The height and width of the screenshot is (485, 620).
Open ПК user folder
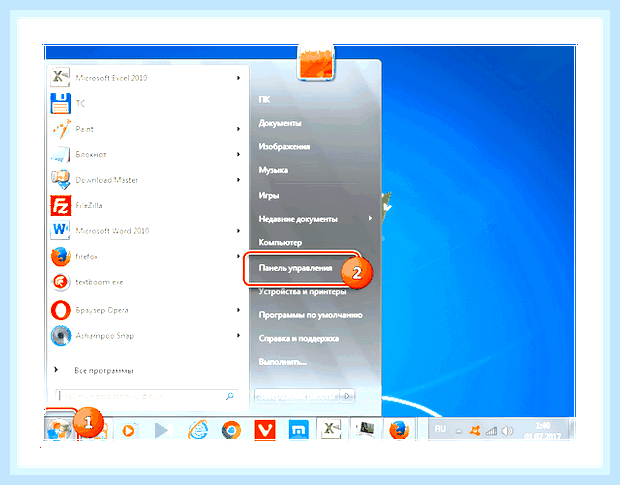(x=265, y=99)
